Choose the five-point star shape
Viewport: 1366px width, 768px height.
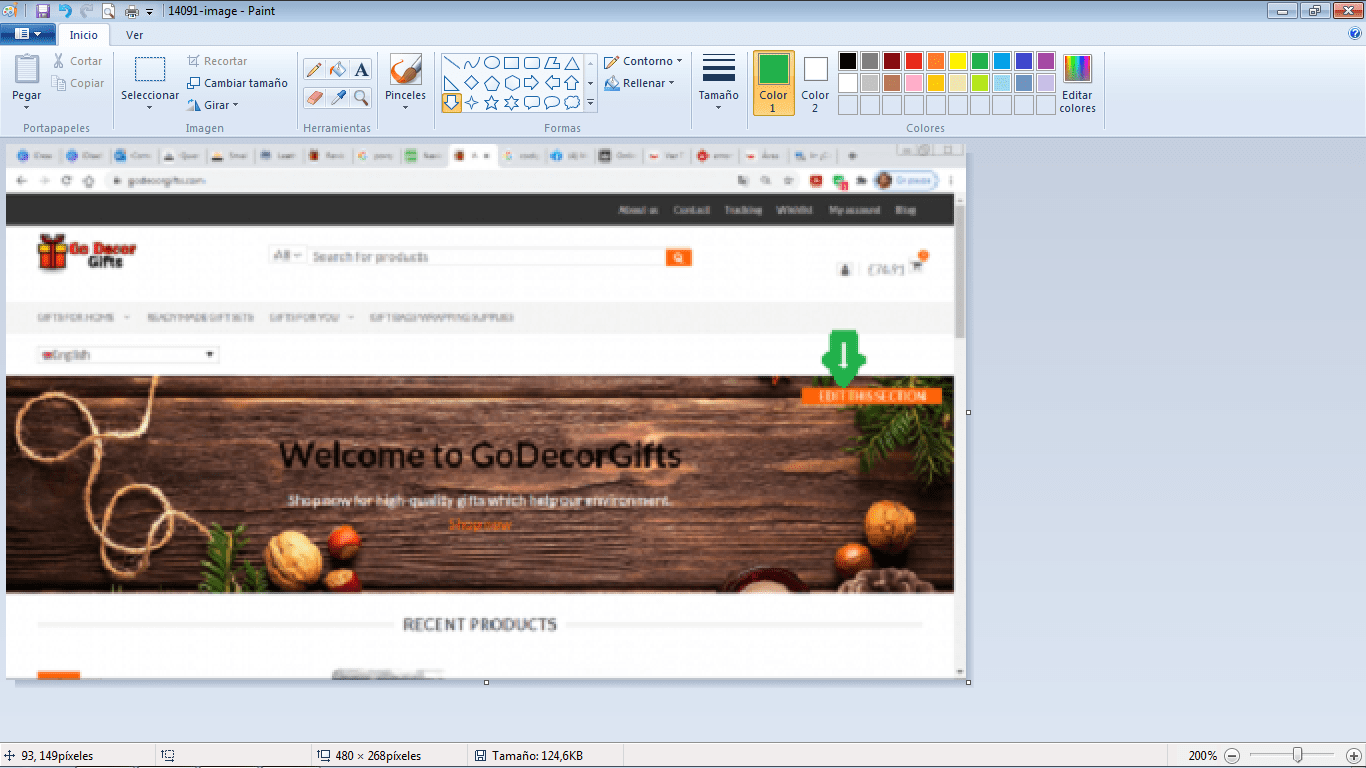[492, 103]
